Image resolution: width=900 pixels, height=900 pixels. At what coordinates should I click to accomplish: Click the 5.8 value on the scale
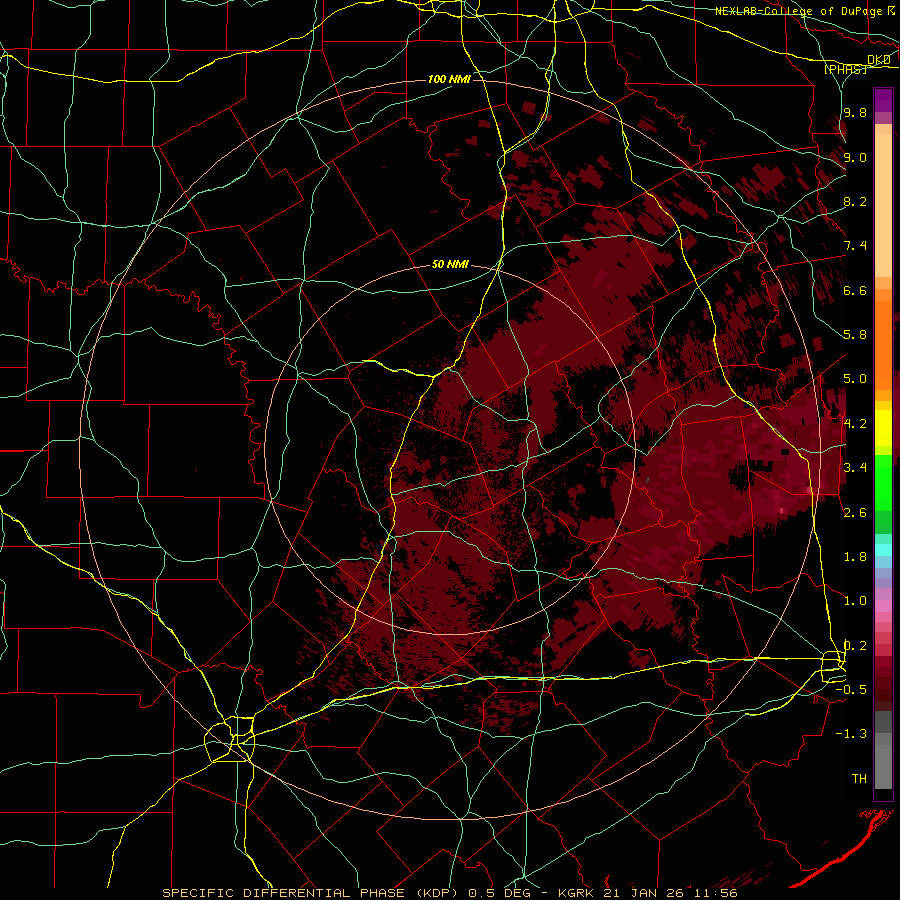855,335
